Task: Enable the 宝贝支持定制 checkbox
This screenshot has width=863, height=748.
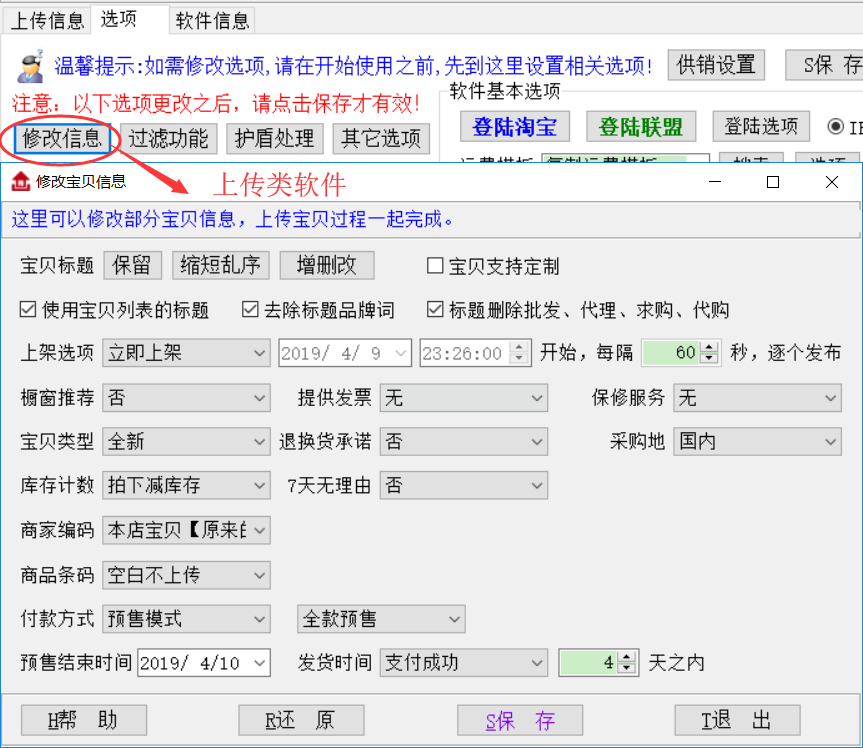Action: (435, 266)
